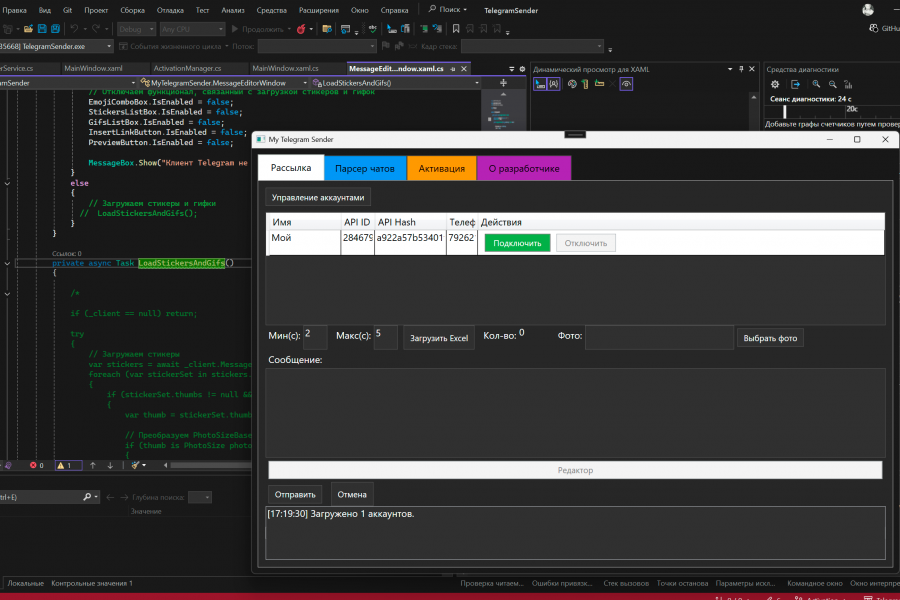Click the Отмена button

click(352, 494)
